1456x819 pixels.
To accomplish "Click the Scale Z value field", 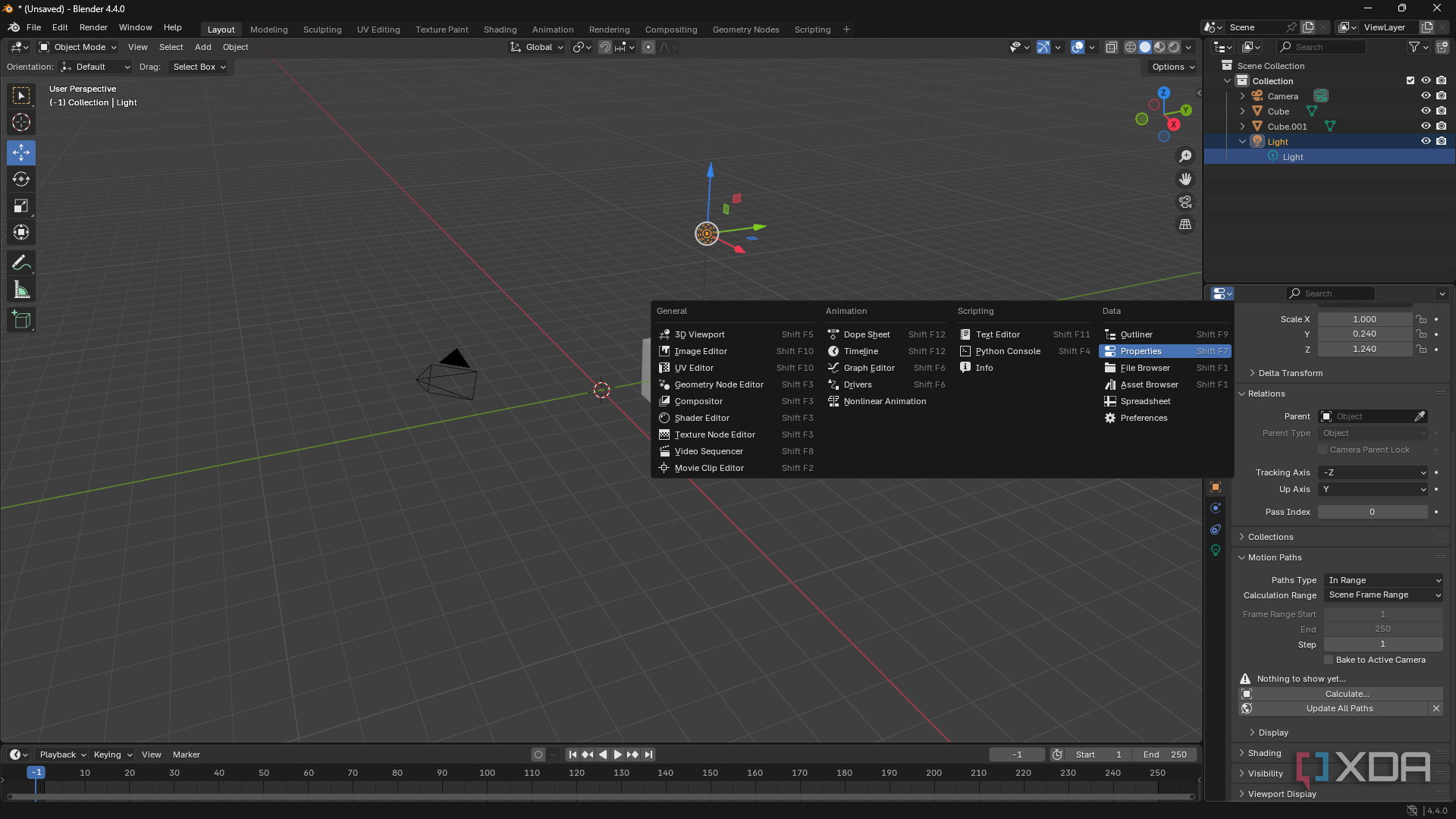I will pyautogui.click(x=1365, y=349).
